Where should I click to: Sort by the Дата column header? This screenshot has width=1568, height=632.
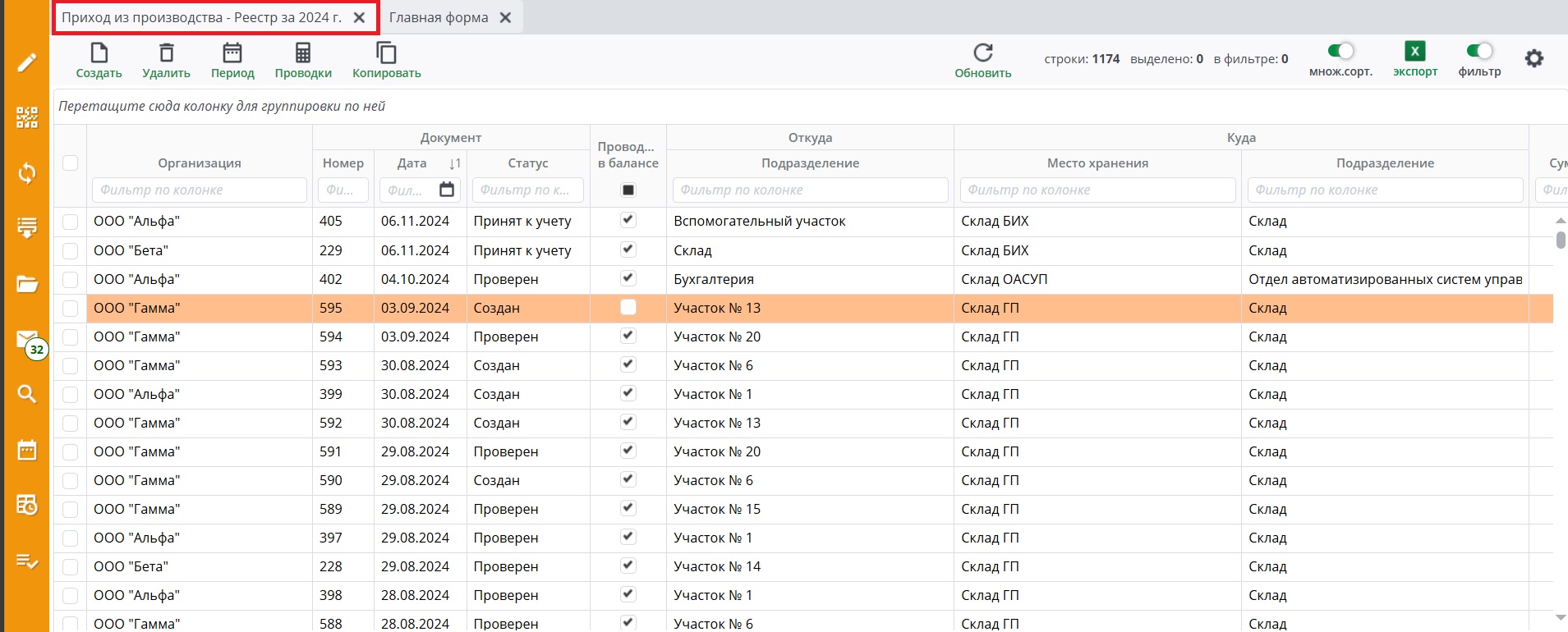coord(412,163)
